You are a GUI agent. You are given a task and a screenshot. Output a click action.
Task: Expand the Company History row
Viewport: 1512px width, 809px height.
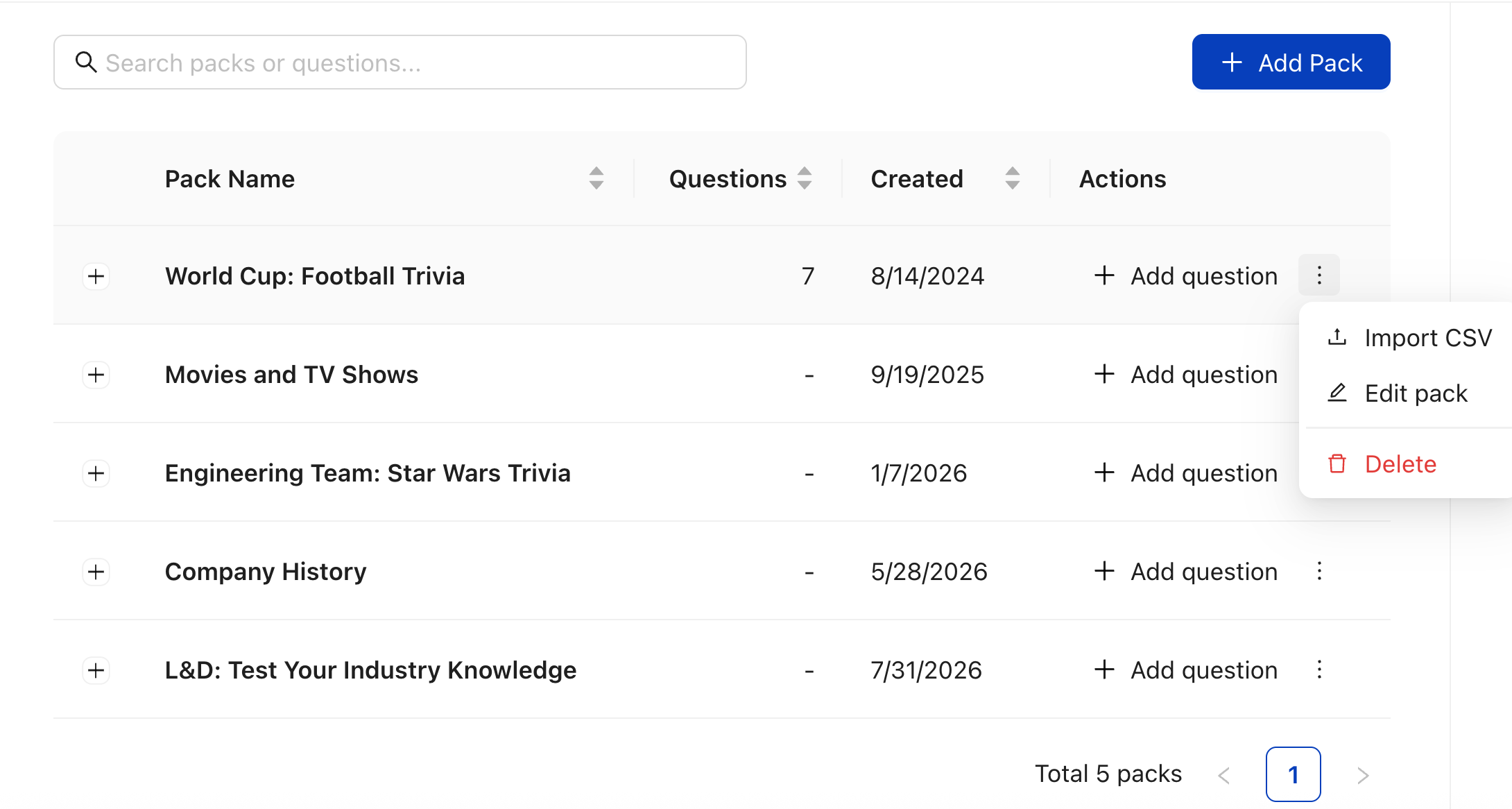tap(96, 572)
